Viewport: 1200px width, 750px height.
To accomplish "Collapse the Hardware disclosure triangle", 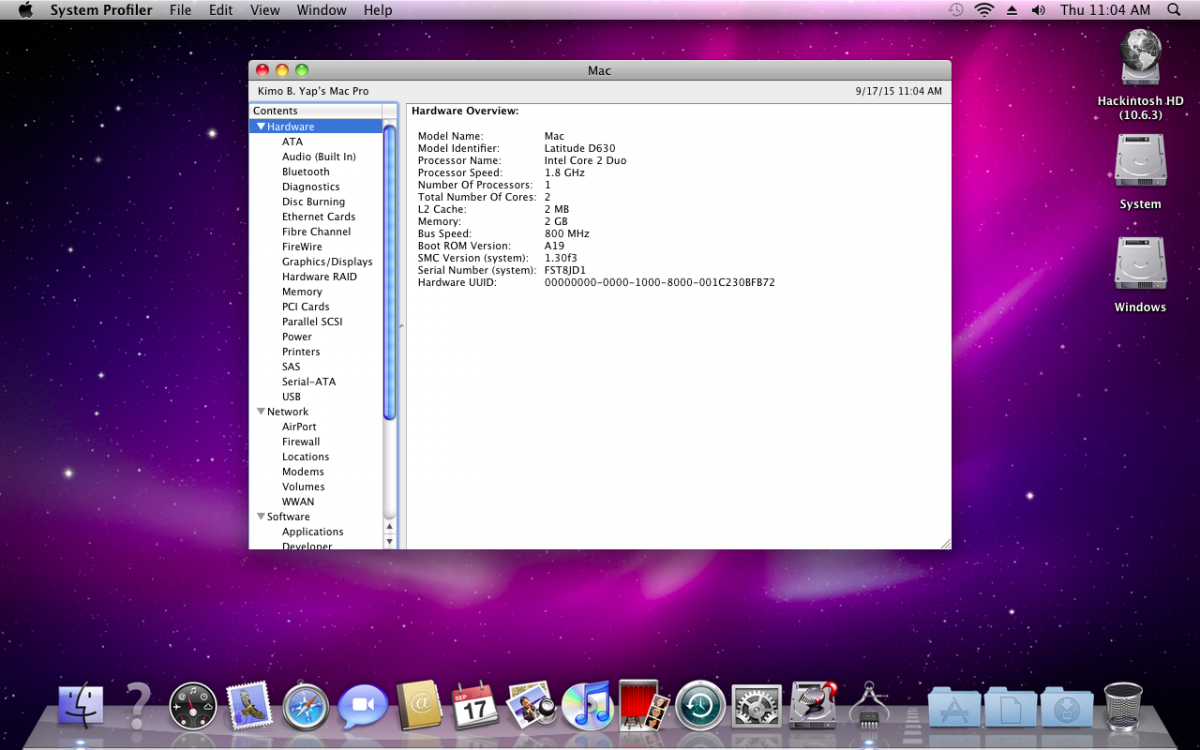I will tap(261, 127).
